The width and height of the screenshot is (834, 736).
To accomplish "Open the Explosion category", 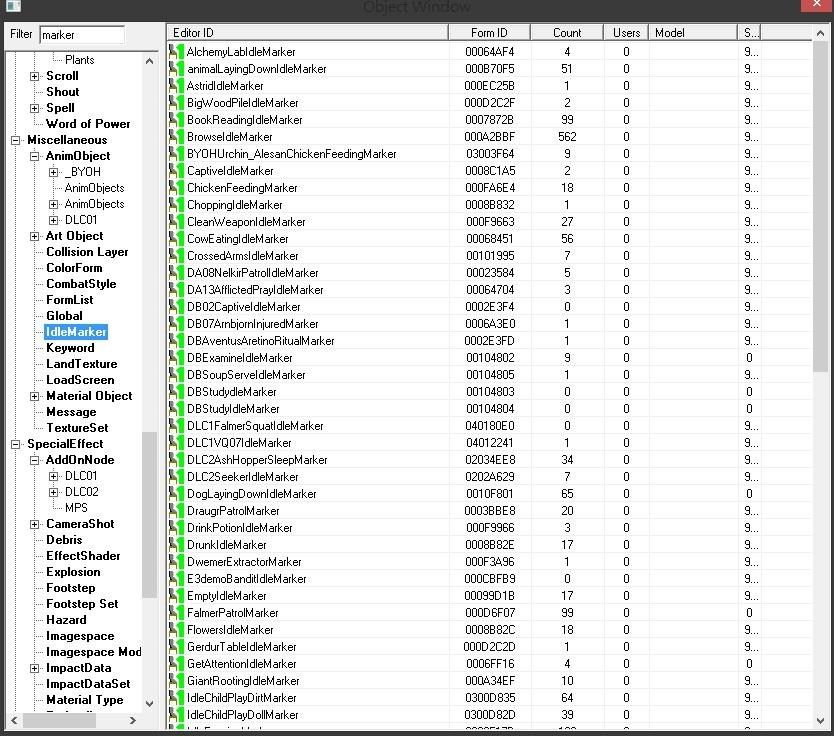I will (73, 572).
